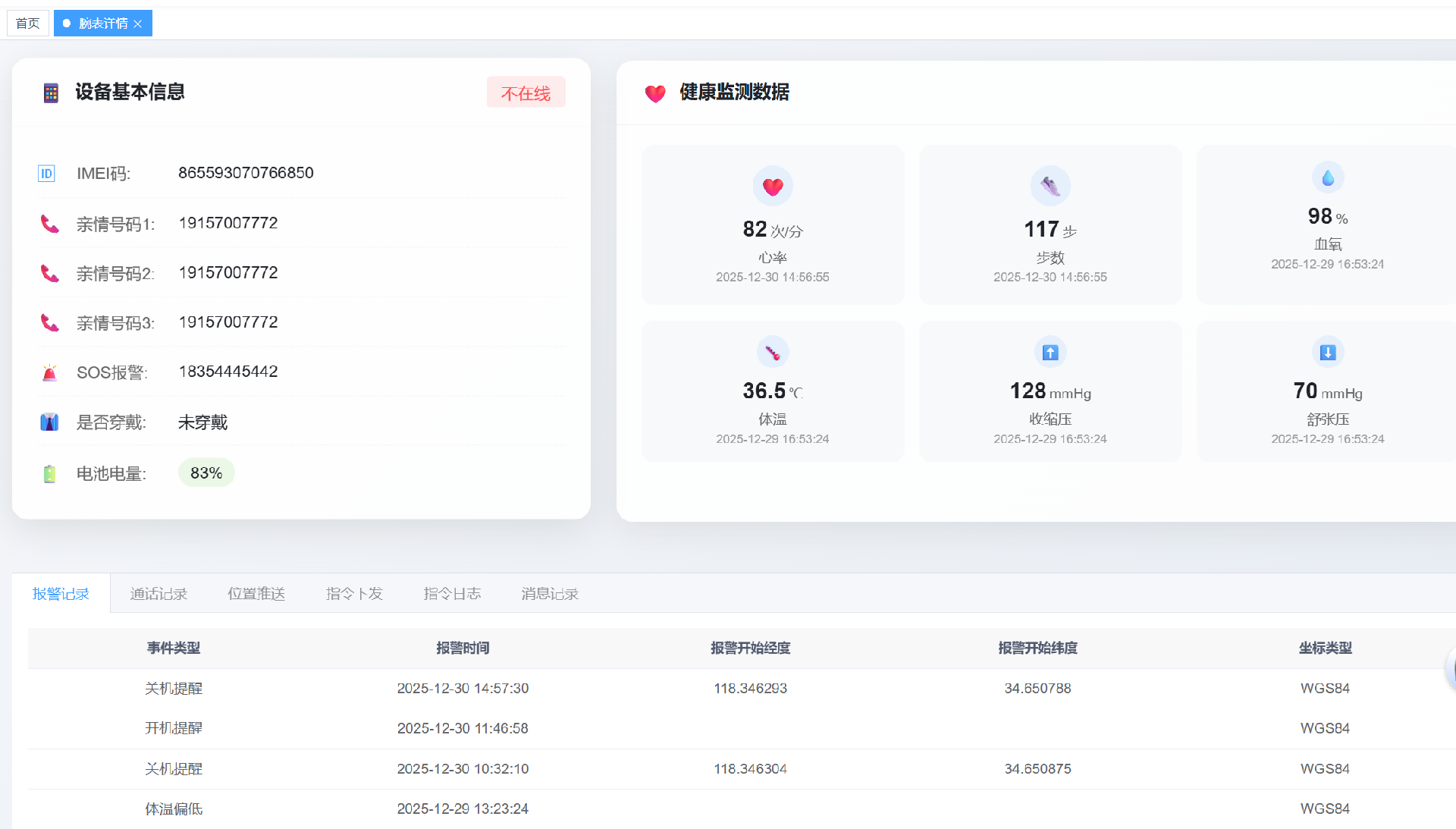Click the SOS alarm siren icon
Image resolution: width=1456 pixels, height=829 pixels.
(49, 372)
